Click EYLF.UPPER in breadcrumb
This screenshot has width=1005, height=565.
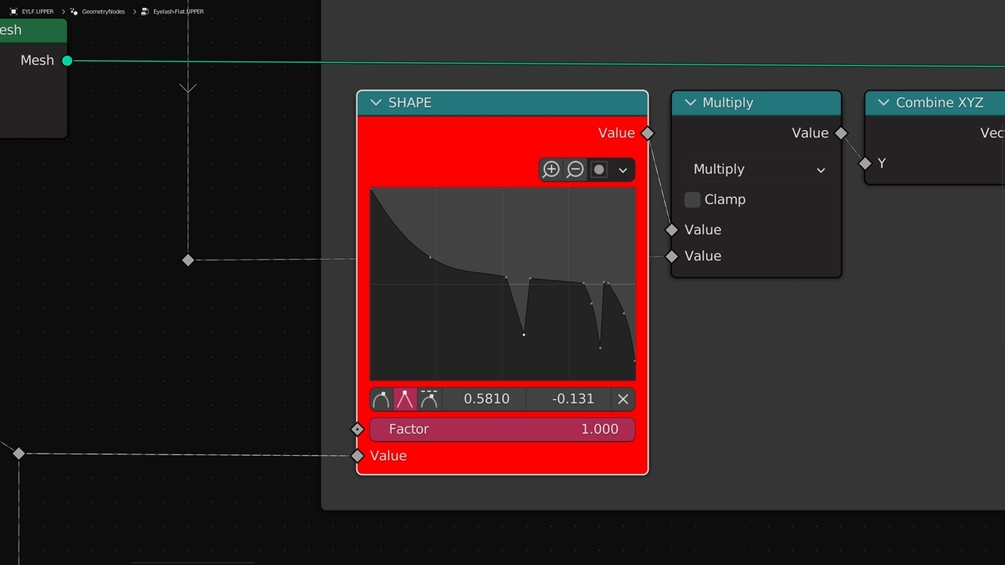pyautogui.click(x=37, y=12)
